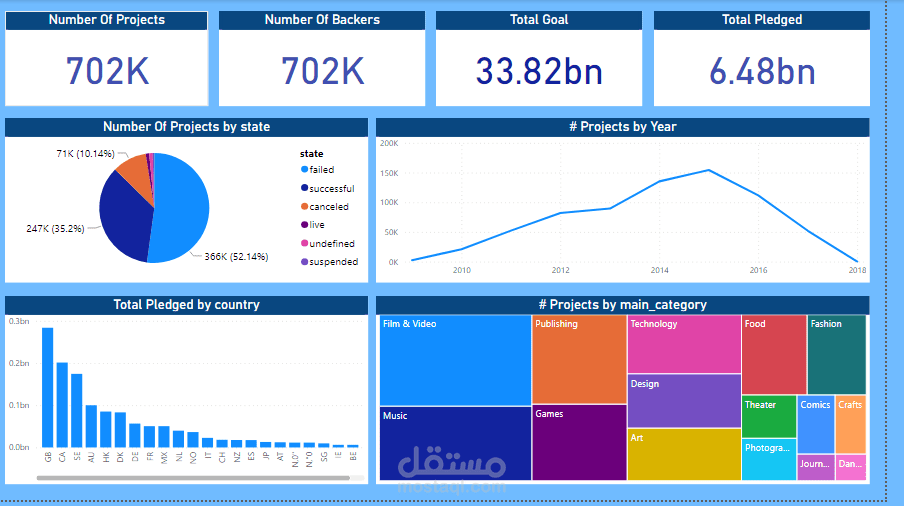Screen dimensions: 904x506
Task: Select the Film & Video treemap tile
Action: [x=455, y=360]
